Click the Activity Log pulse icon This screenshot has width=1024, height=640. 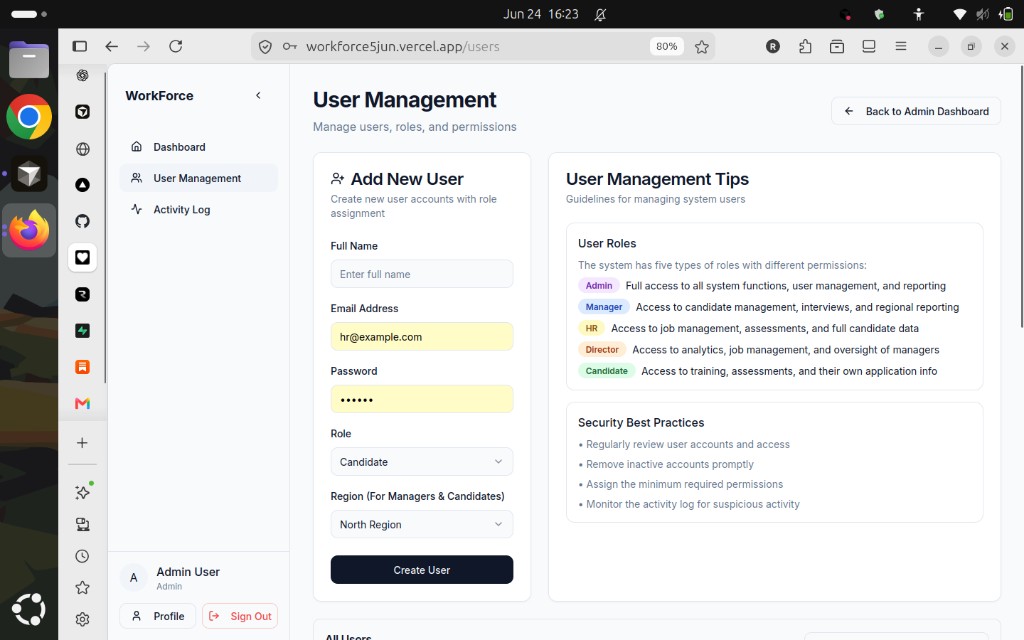[x=136, y=209]
